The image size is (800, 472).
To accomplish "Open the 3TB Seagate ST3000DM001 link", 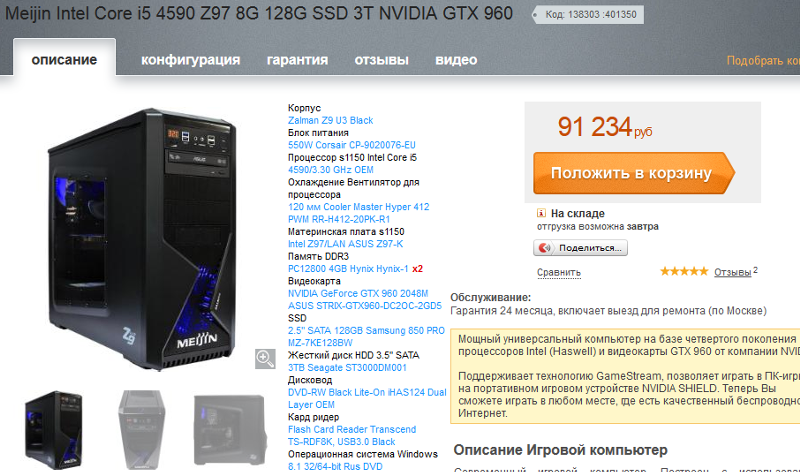I will click(347, 367).
